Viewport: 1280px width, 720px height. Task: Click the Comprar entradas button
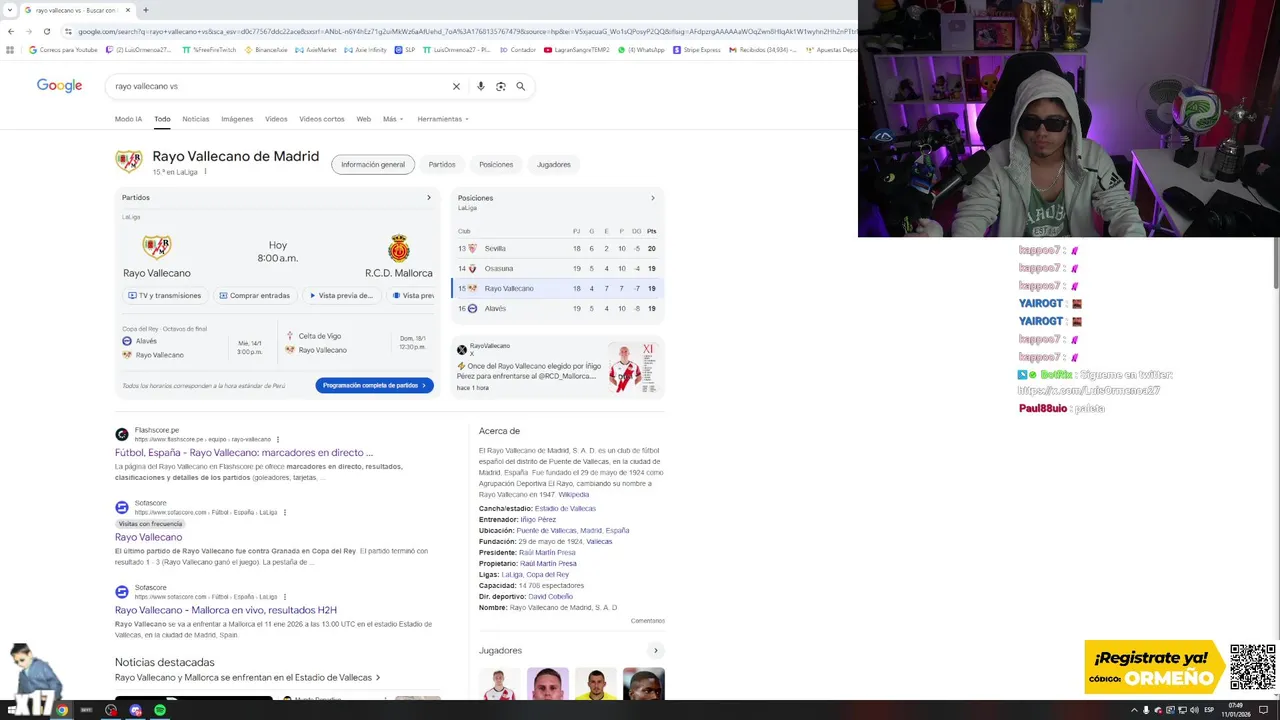click(x=253, y=295)
